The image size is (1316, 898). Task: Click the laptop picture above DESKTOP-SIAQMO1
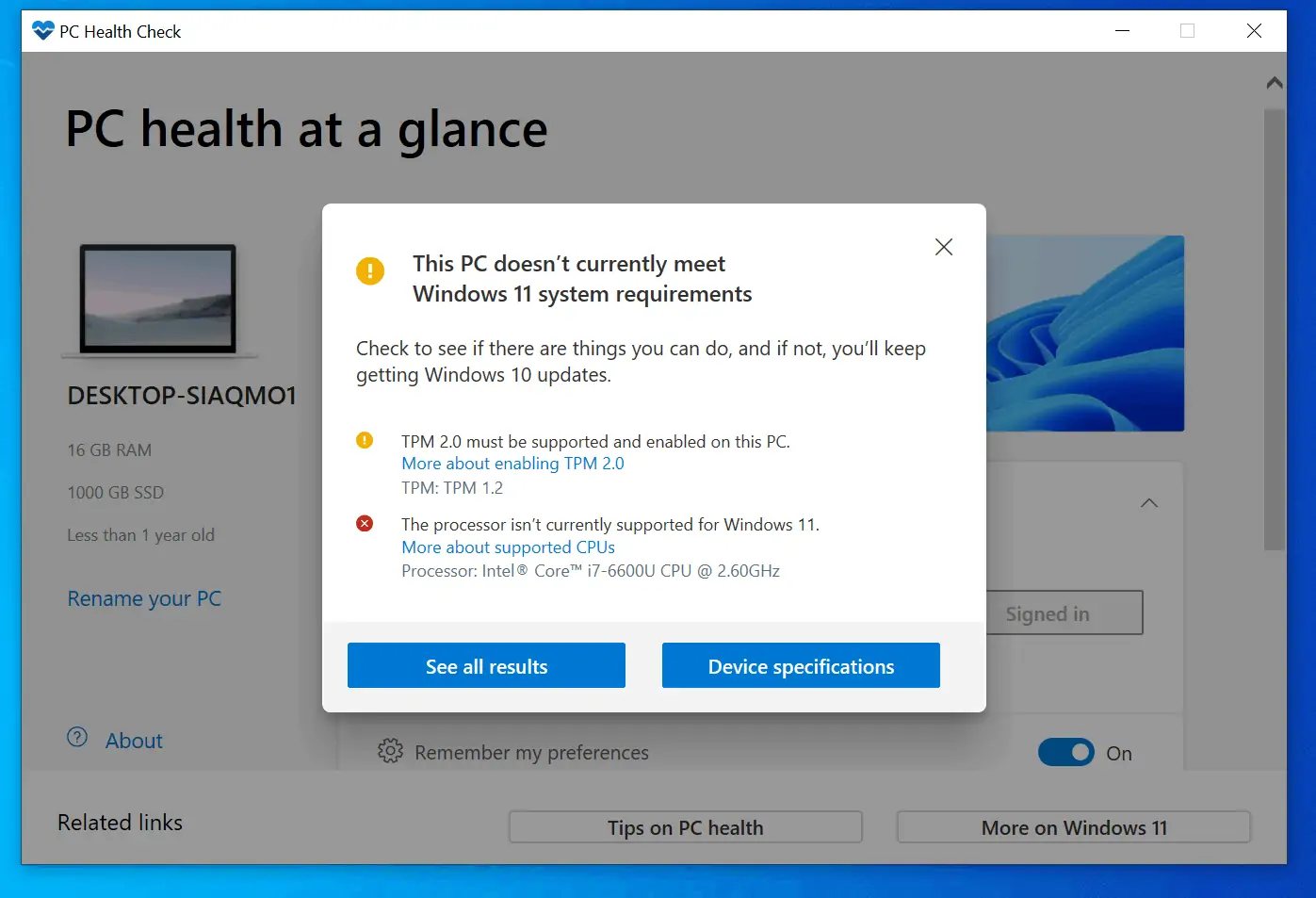tap(158, 302)
